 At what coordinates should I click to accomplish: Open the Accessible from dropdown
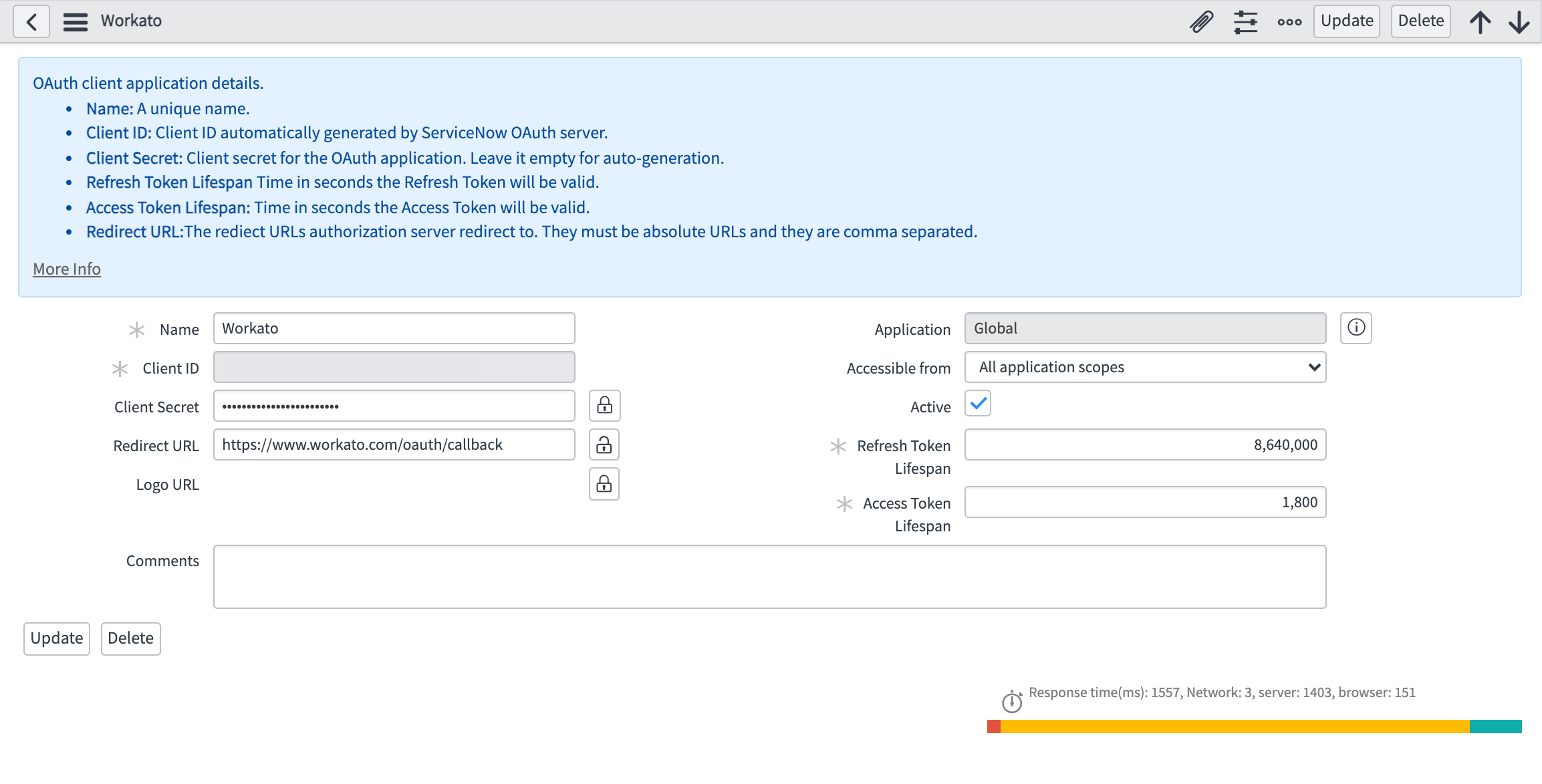(x=1144, y=367)
